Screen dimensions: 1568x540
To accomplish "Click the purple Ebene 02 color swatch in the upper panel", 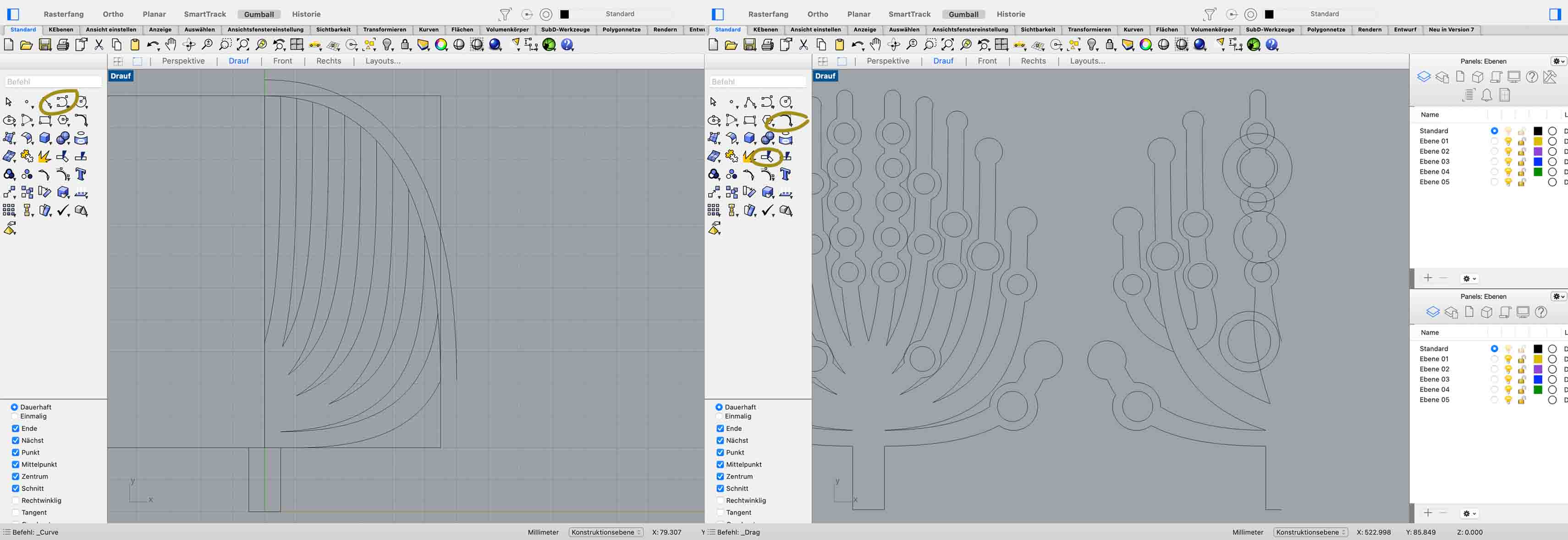I will [x=1538, y=152].
